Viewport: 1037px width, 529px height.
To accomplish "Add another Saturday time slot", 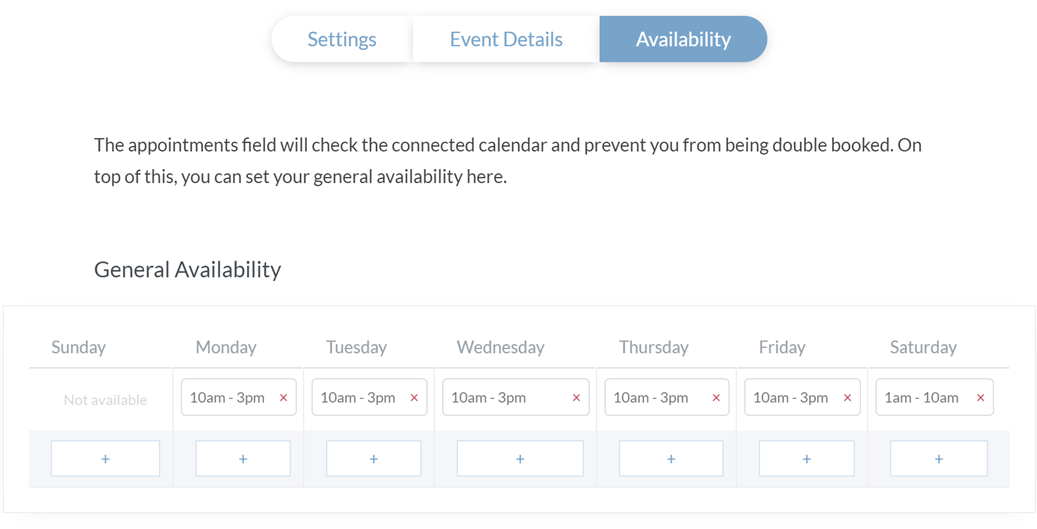I will click(x=938, y=459).
